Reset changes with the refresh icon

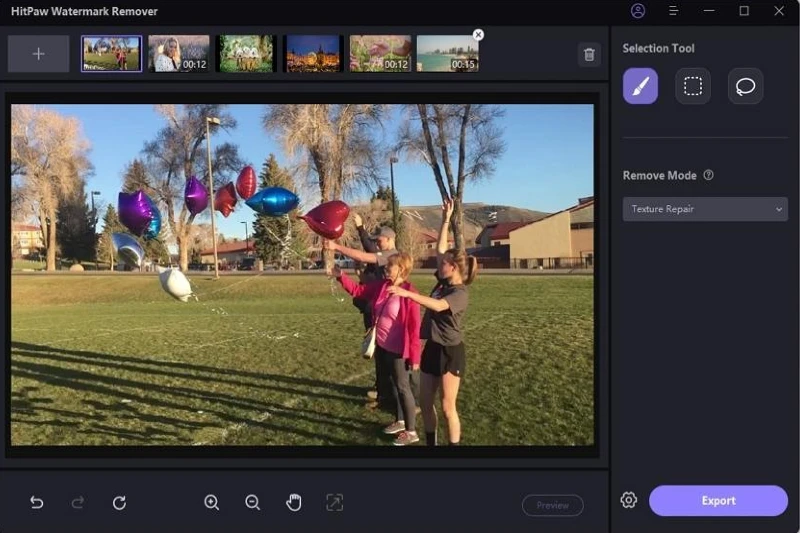119,503
